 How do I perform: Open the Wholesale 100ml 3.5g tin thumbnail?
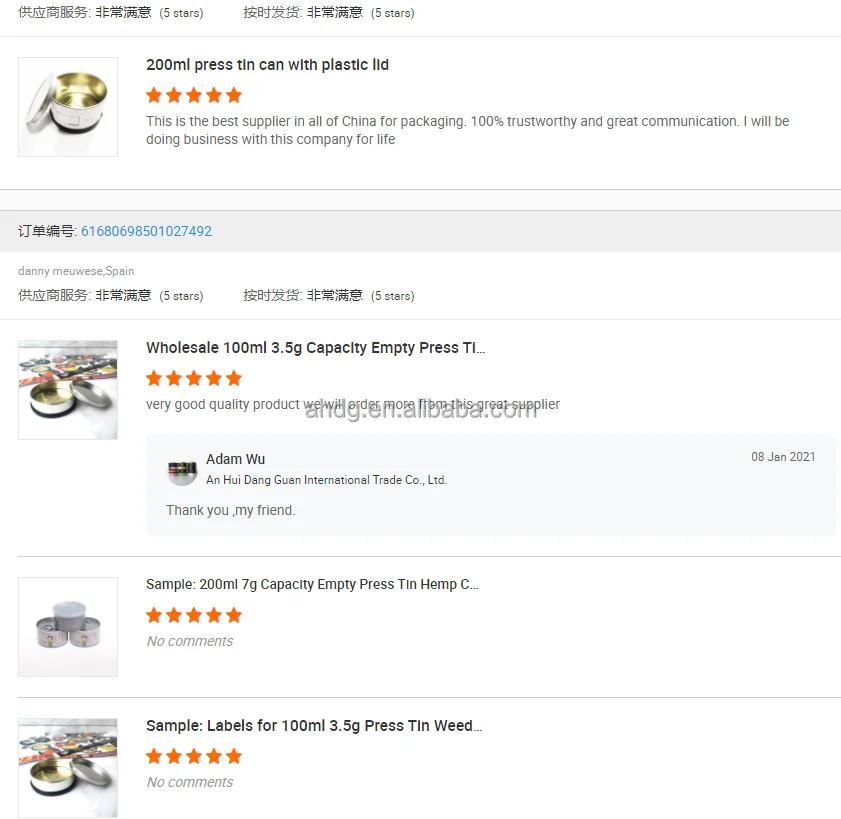(68, 390)
